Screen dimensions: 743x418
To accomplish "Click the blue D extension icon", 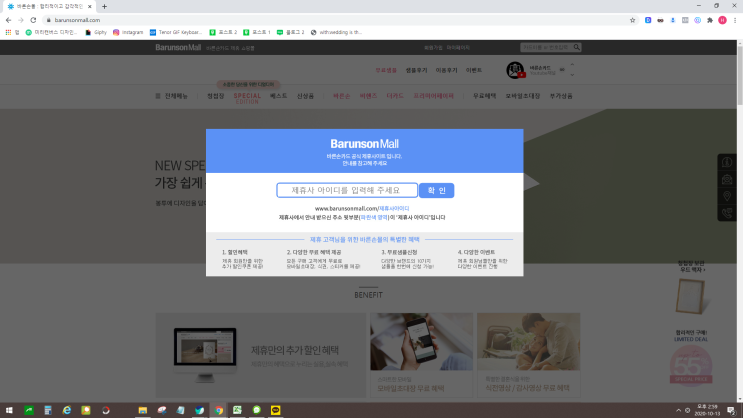I will pos(648,20).
